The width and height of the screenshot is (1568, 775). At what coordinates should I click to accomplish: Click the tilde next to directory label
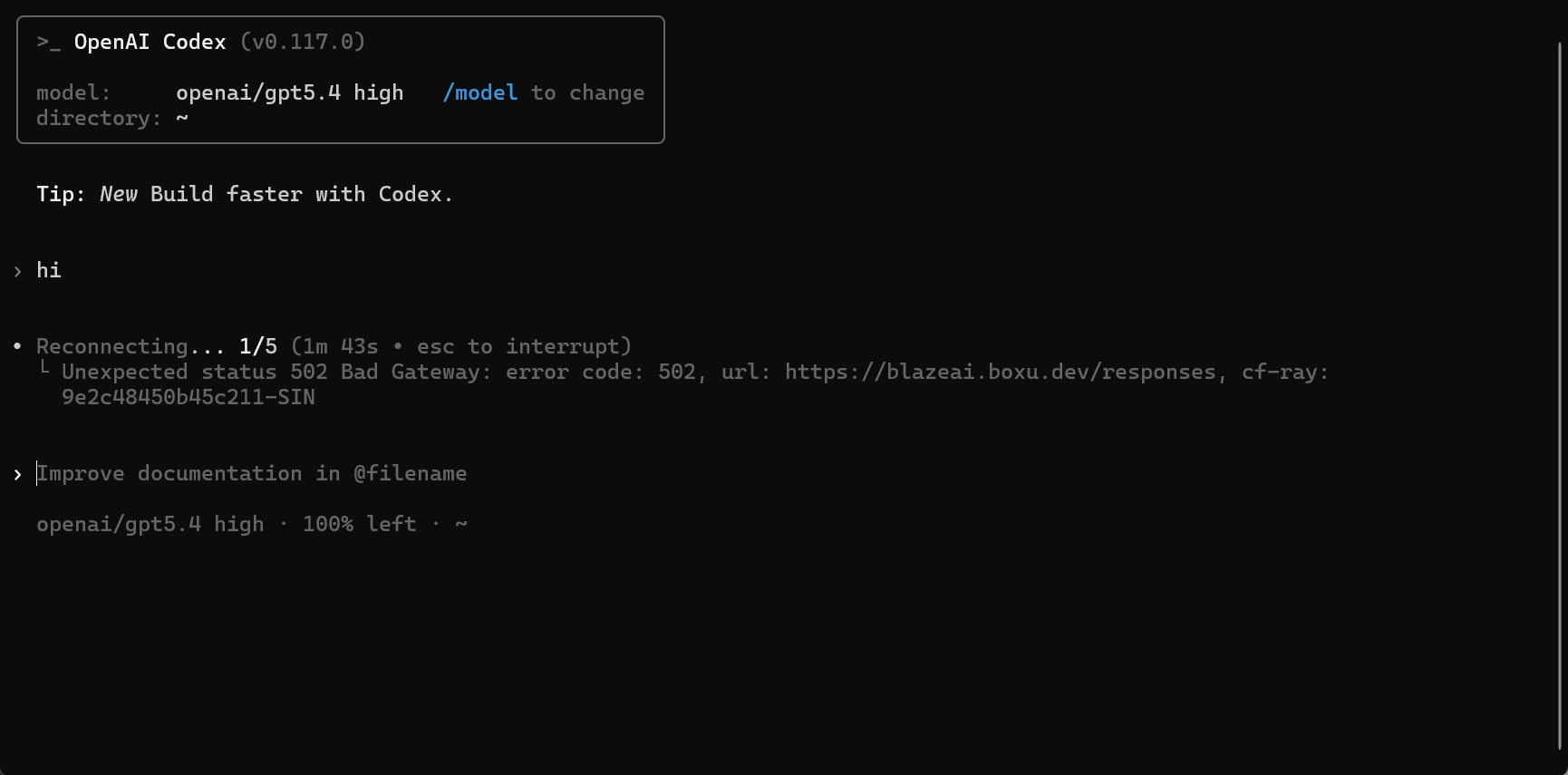tap(182, 118)
